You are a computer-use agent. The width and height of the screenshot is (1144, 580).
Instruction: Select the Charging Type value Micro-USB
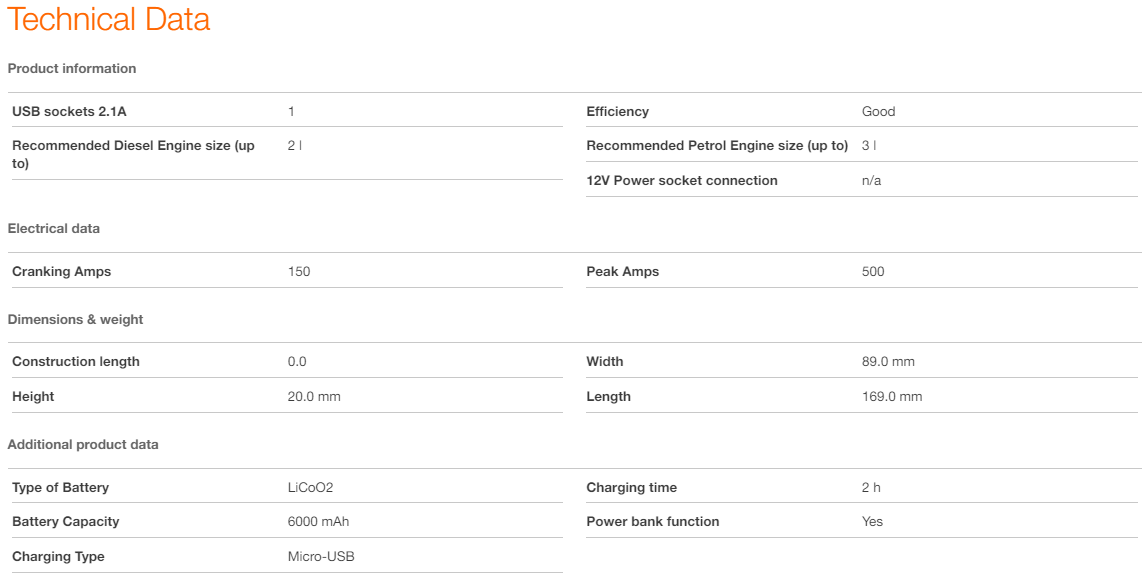[321, 557]
